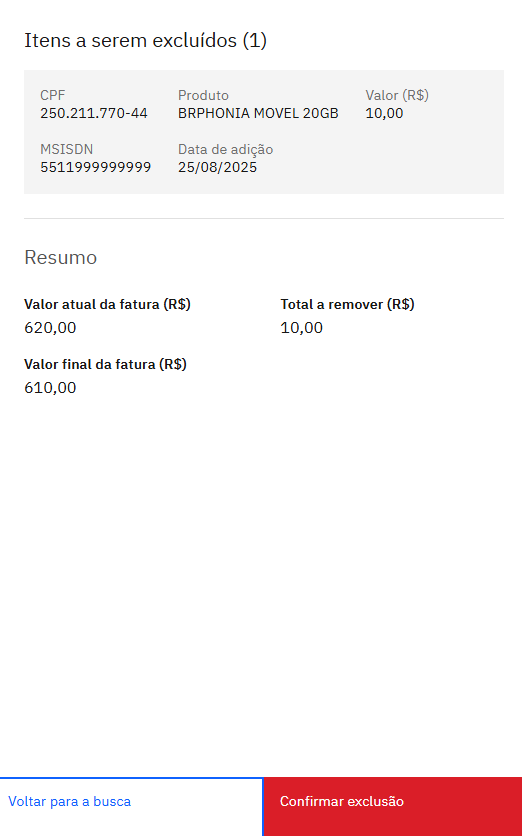The image size is (522, 836).
Task: Go back via Voltar para a busca
Action: (x=131, y=806)
